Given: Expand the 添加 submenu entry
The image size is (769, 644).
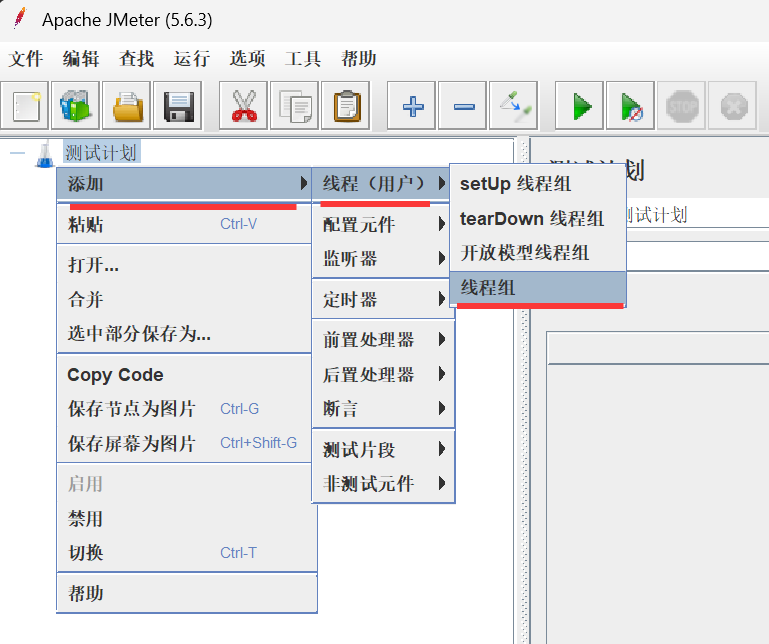Looking at the screenshot, I should pos(184,184).
